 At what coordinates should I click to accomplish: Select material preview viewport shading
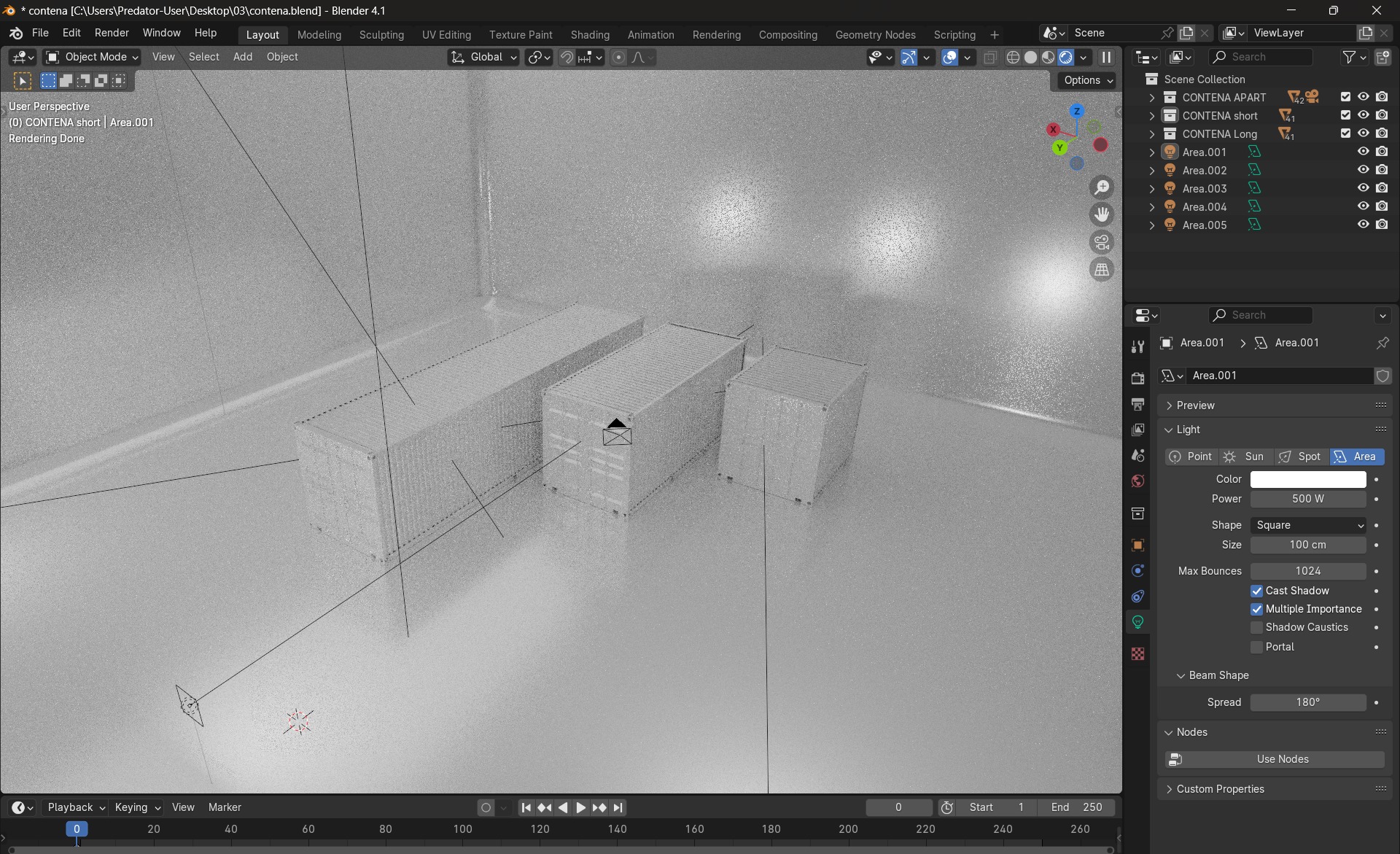point(1048,57)
